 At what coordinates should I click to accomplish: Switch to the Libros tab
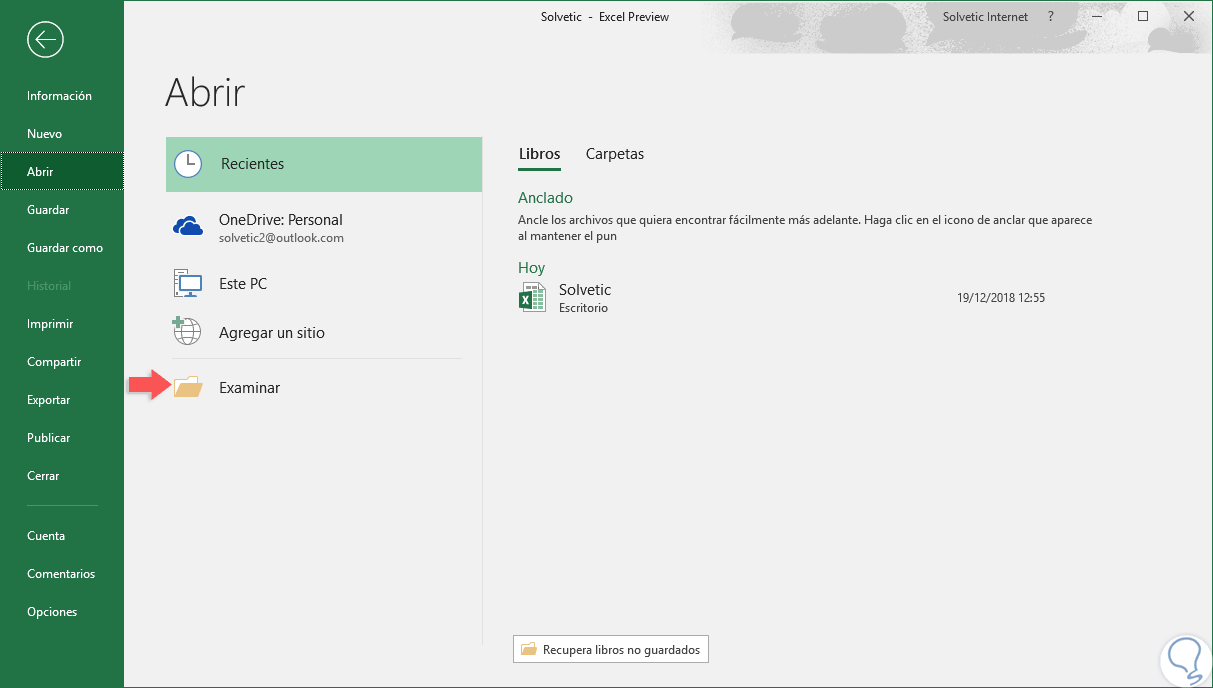tap(540, 154)
